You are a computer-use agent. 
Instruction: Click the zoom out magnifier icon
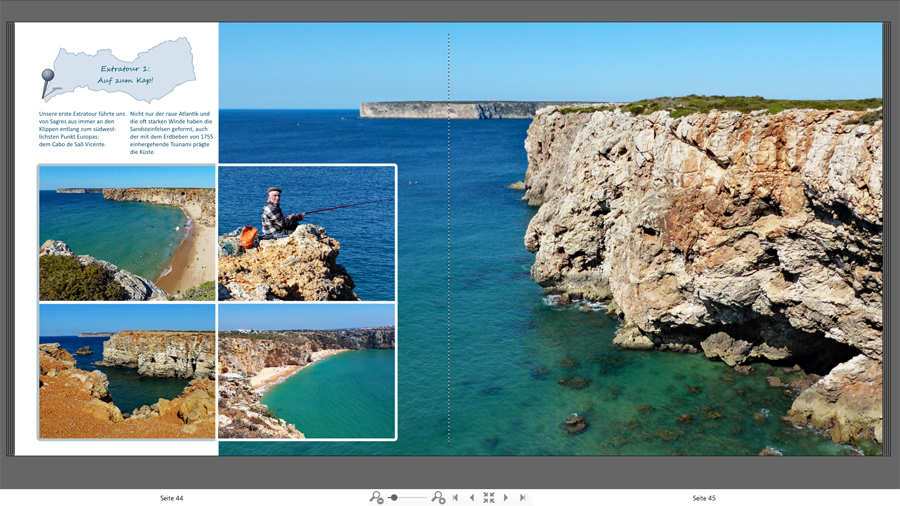point(376,497)
